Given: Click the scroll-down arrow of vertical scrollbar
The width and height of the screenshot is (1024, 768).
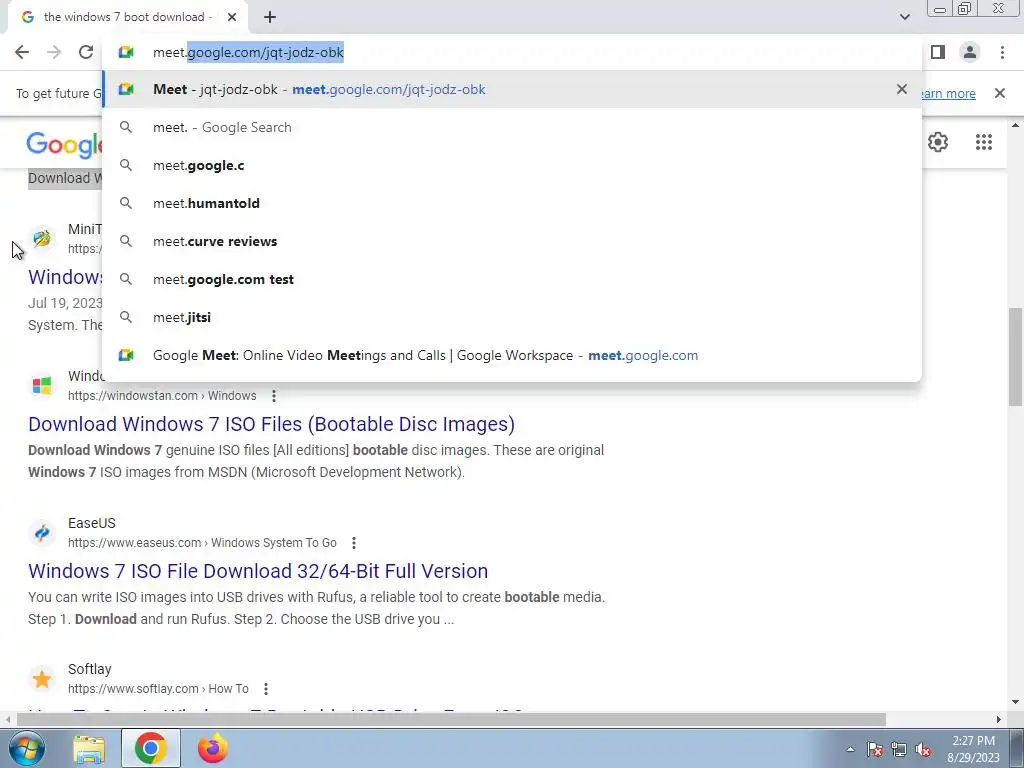Looking at the screenshot, I should pyautogui.click(x=1016, y=702).
